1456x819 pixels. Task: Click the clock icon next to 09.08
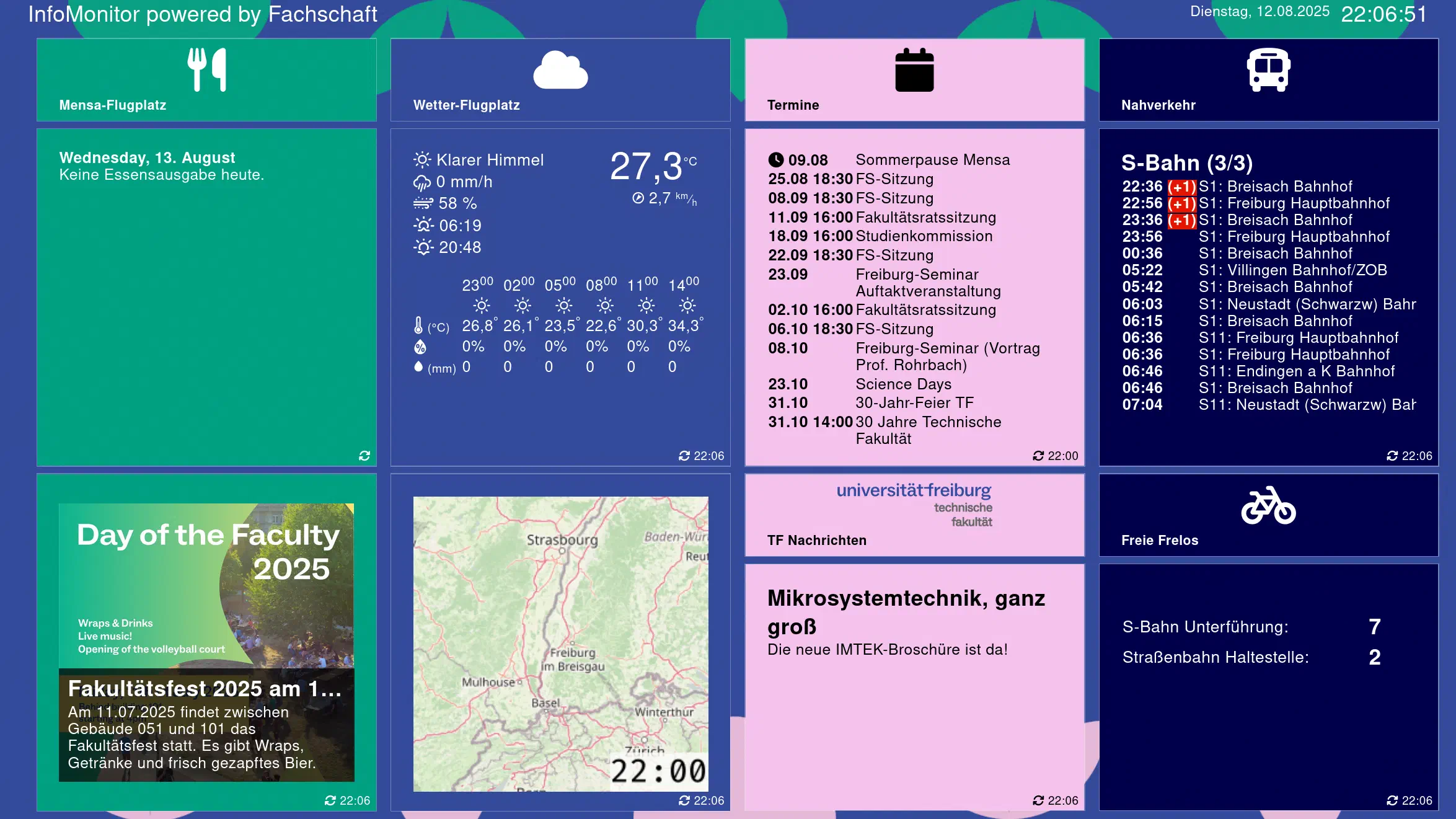[775, 160]
